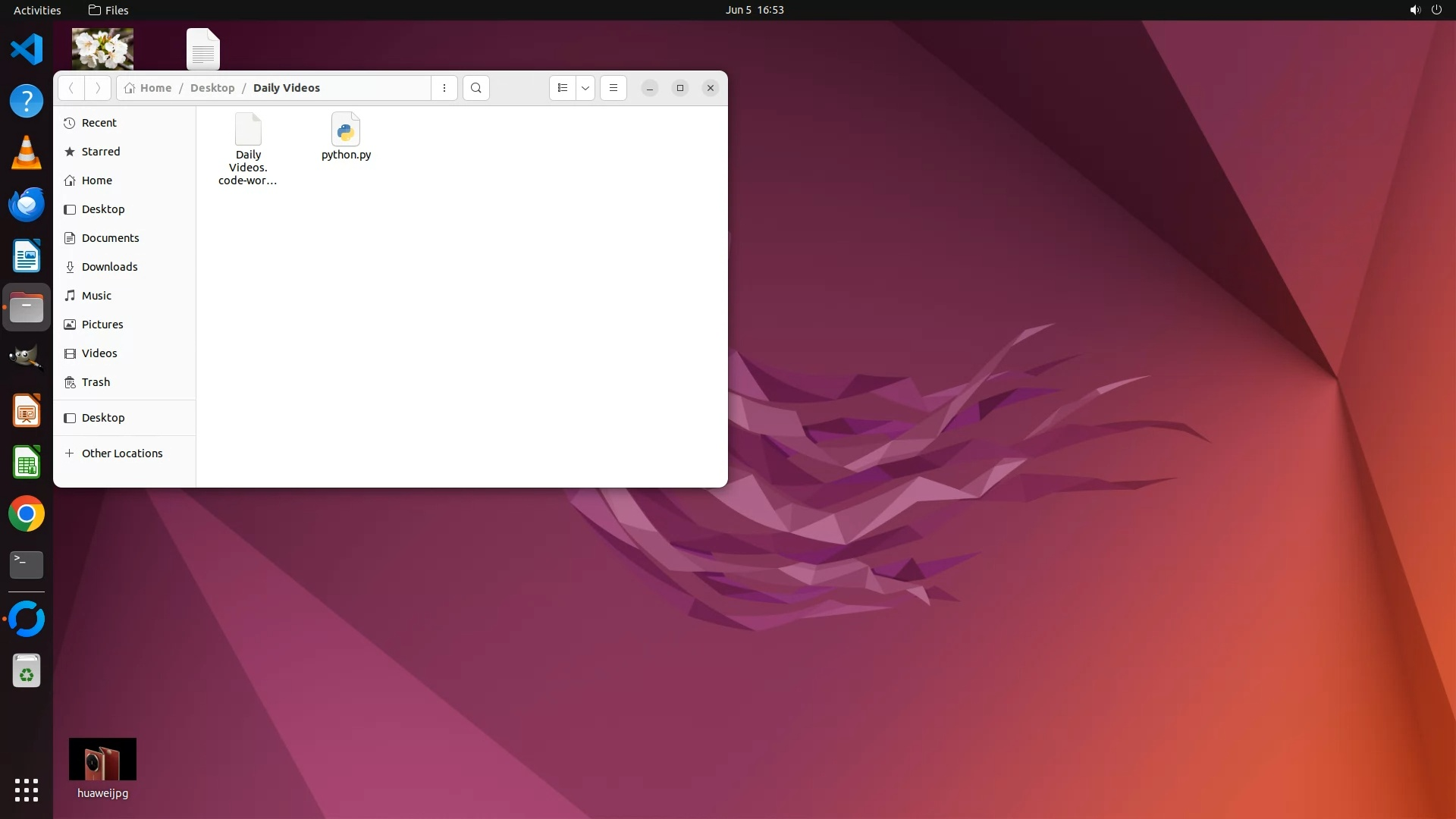
Task: Click the volume icon in system tray
Action: [x=1414, y=10]
